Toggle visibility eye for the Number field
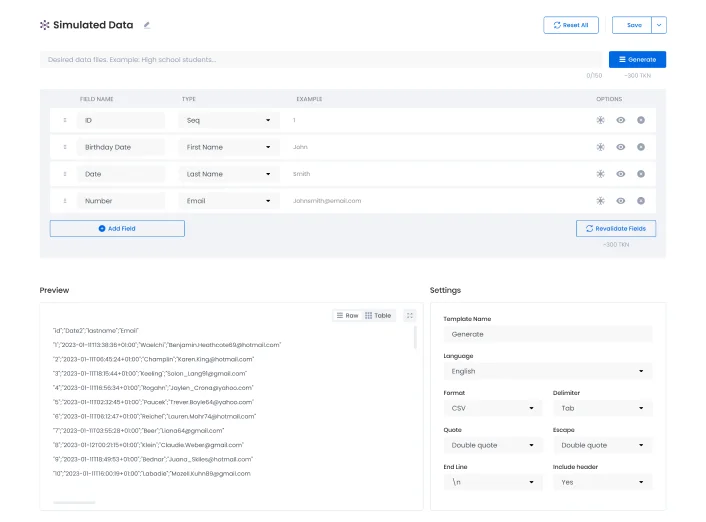 pyautogui.click(x=620, y=201)
